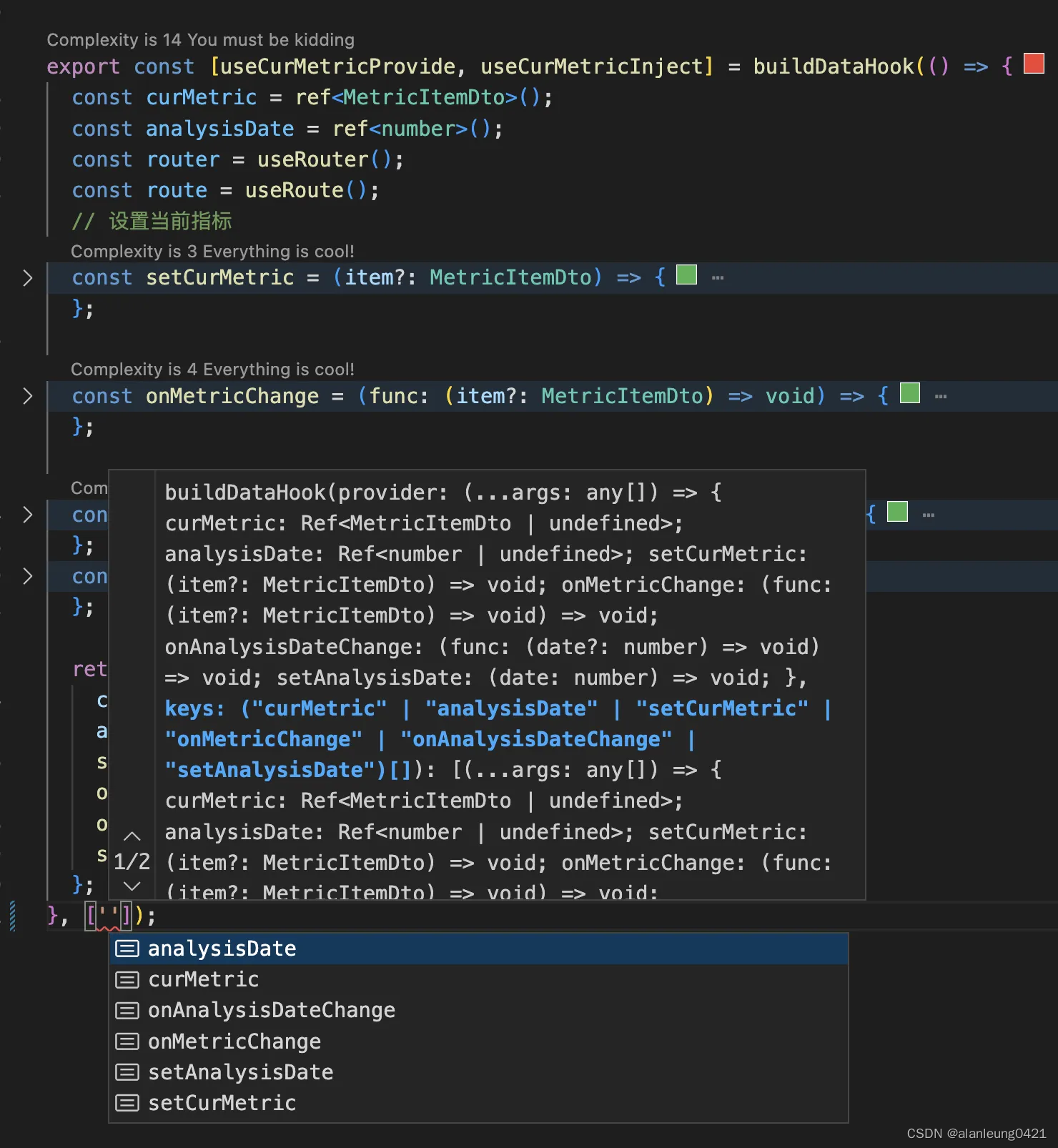Viewport: 1058px width, 1148px height.
Task: Click highlighted 'keys:' parameter in signature popup
Action: click(x=195, y=709)
